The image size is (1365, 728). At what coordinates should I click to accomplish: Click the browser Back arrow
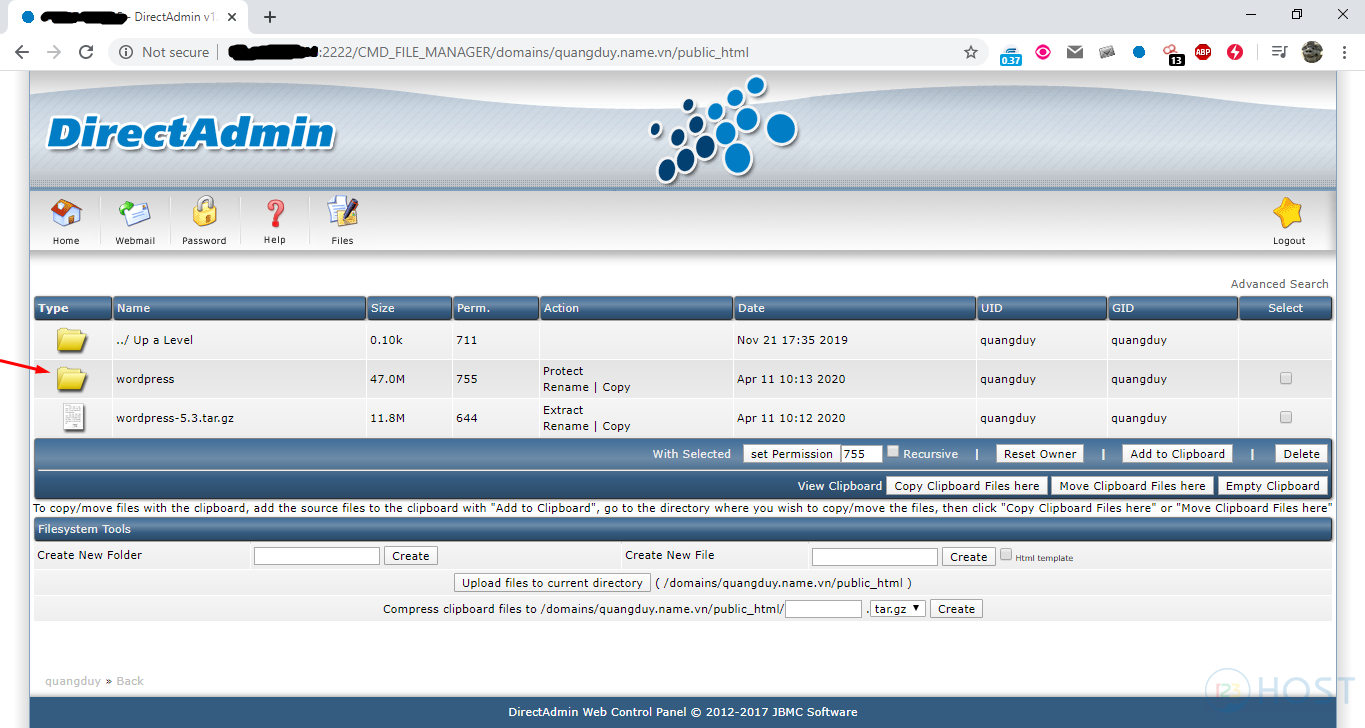pyautogui.click(x=22, y=52)
